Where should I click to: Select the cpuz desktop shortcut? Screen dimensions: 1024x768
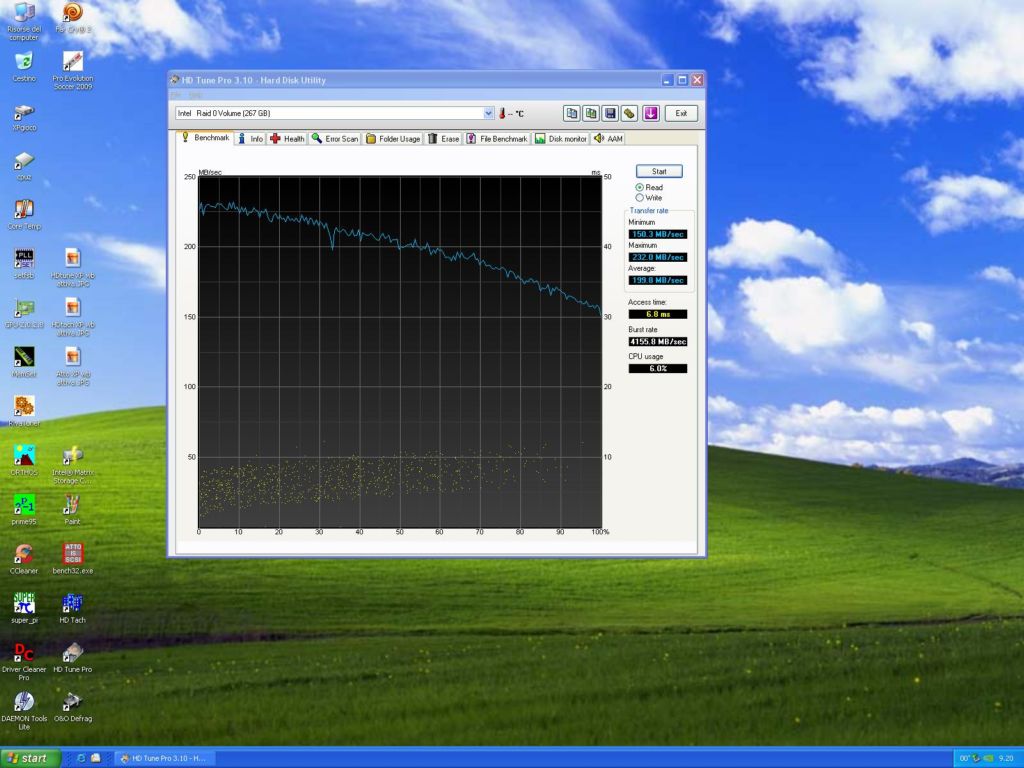coord(24,167)
